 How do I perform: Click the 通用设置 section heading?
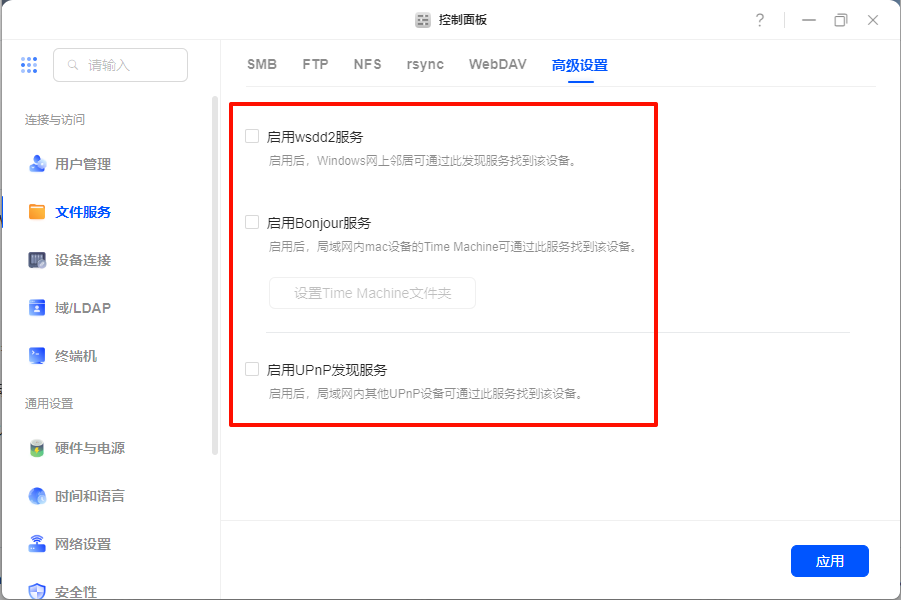pos(49,403)
